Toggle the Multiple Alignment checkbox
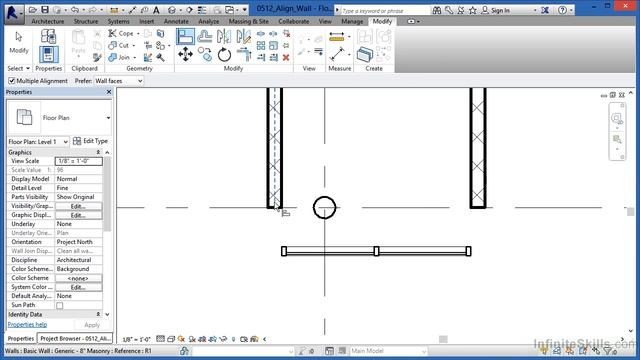Viewport: 640px width, 360px height. [x=11, y=81]
